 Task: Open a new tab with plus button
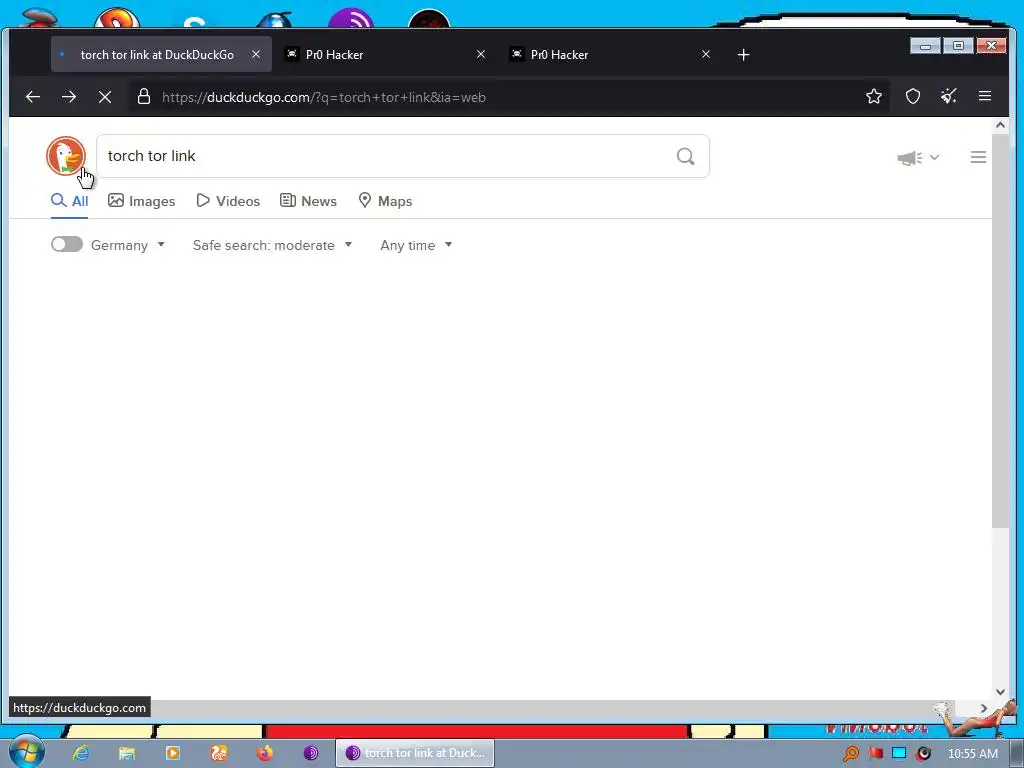743,55
